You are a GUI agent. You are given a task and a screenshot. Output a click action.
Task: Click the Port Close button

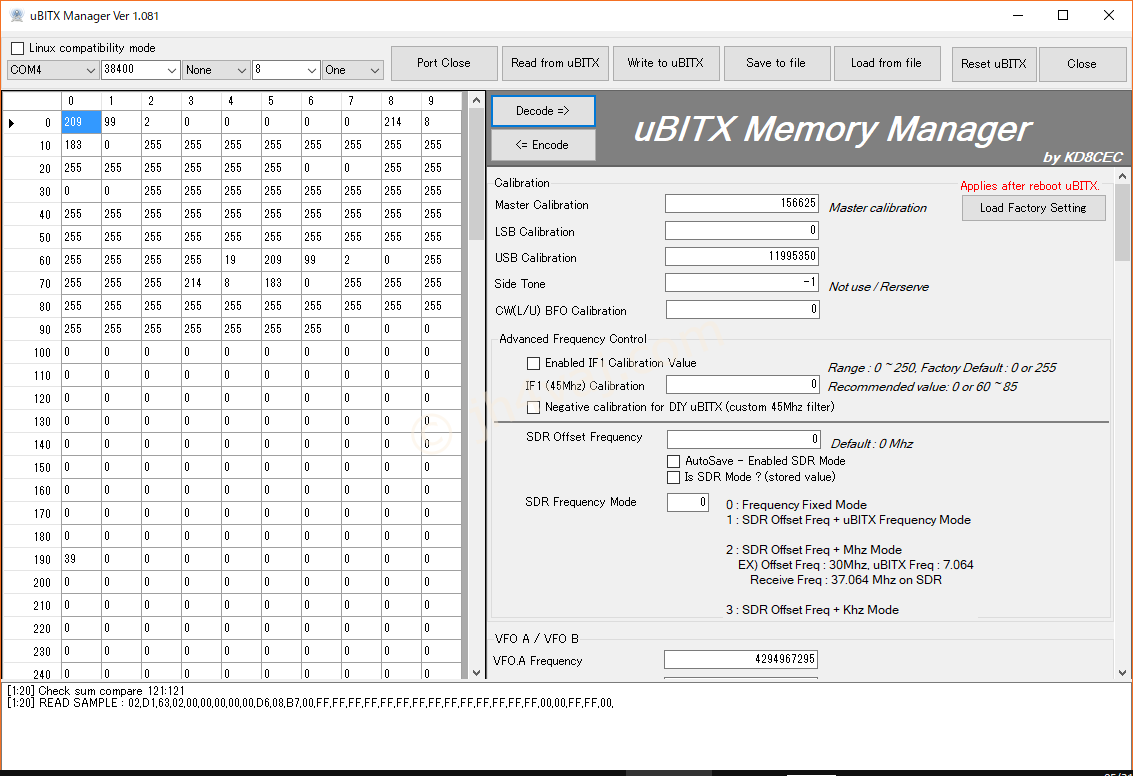(x=444, y=64)
